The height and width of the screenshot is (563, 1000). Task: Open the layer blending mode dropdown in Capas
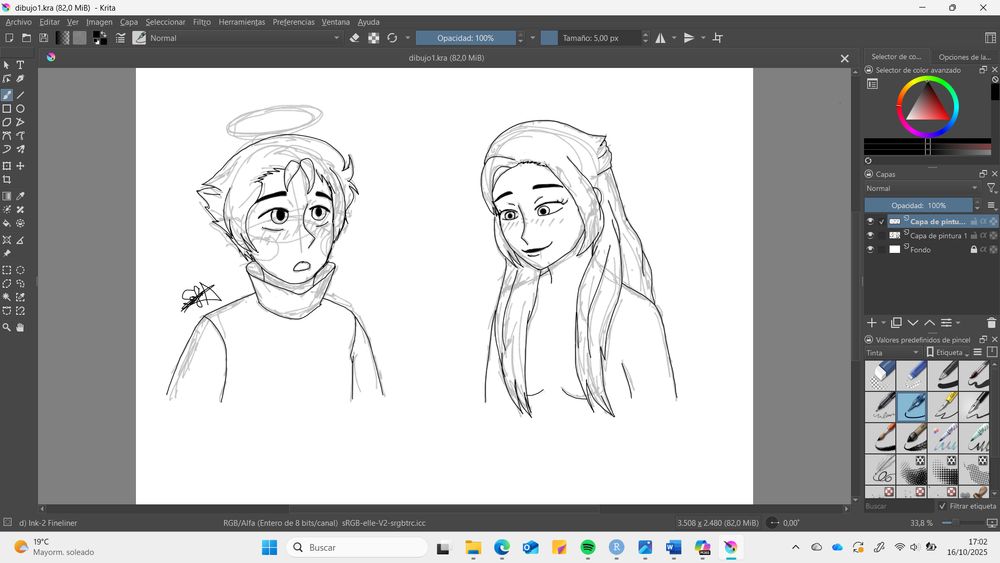[922, 188]
